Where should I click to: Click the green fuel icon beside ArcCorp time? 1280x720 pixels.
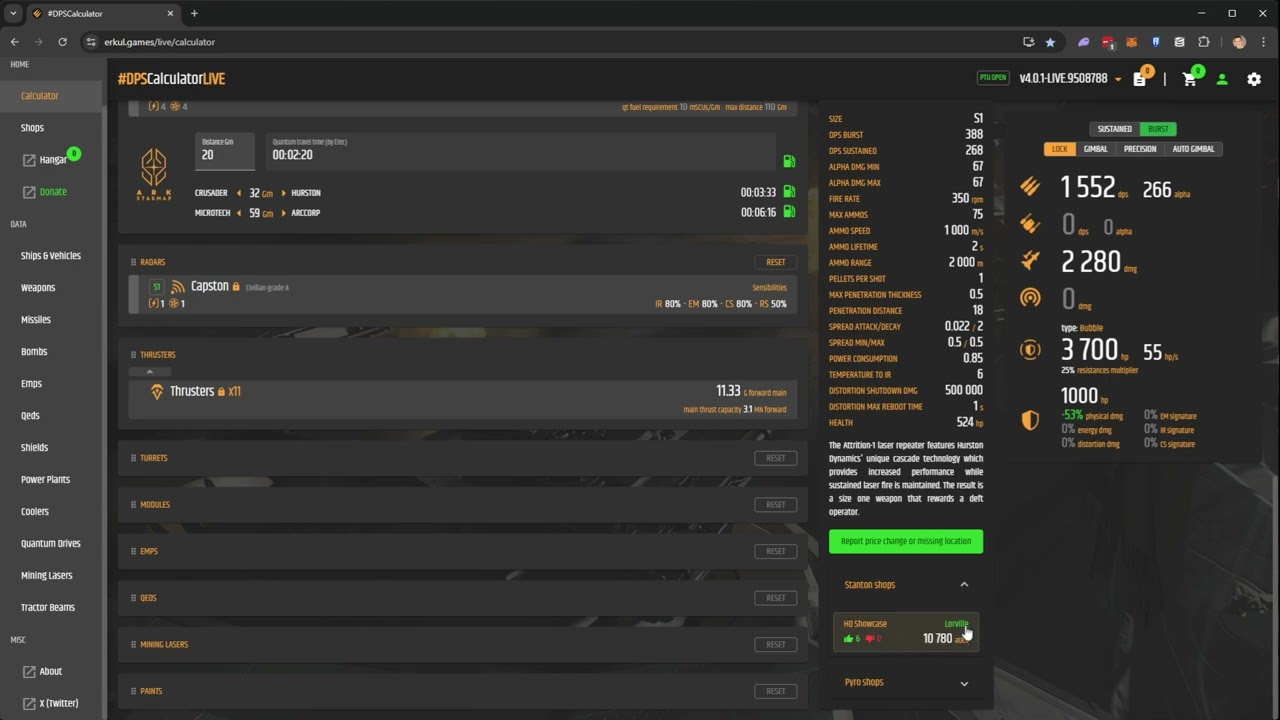pyautogui.click(x=789, y=212)
